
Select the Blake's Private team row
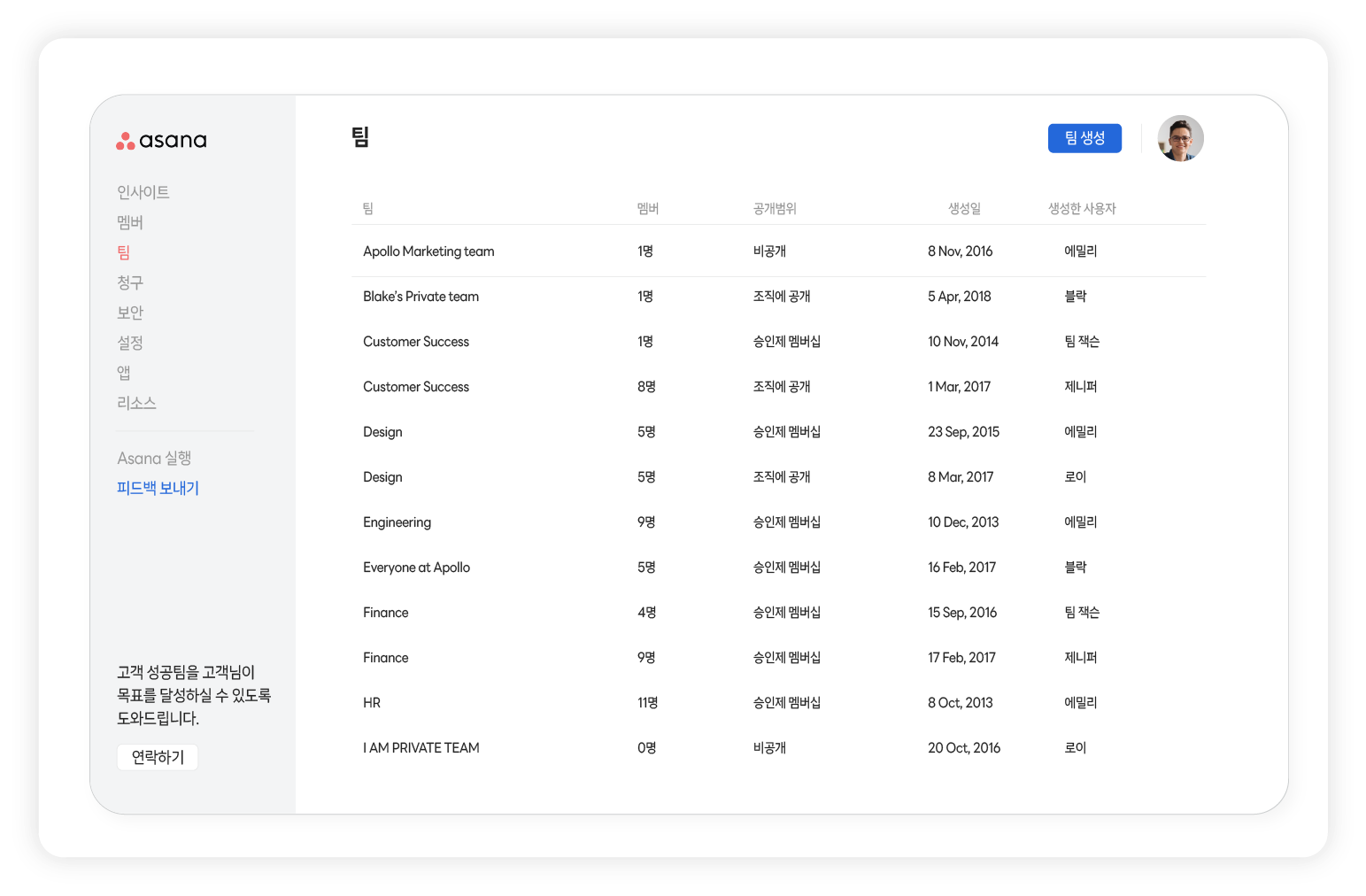(421, 297)
